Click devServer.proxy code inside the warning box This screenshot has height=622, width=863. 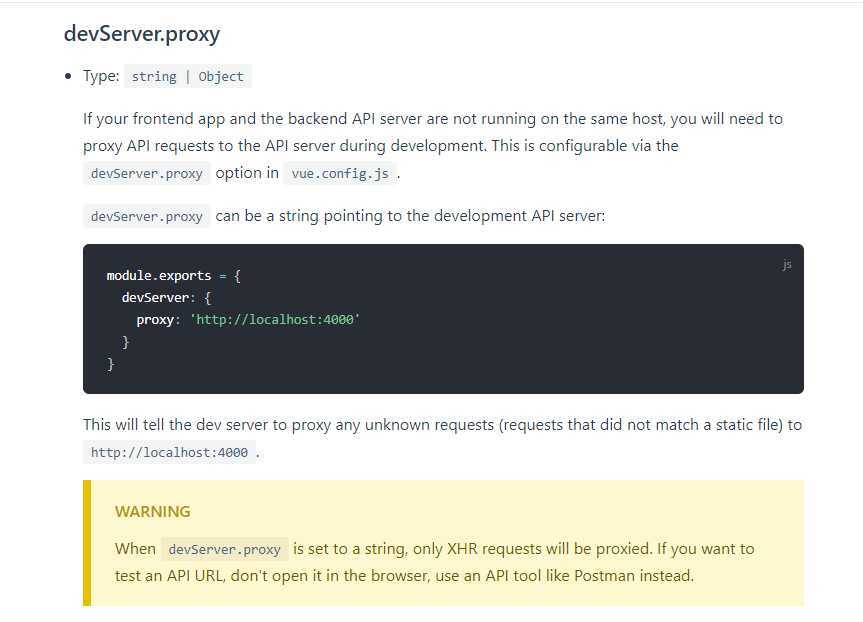click(225, 549)
